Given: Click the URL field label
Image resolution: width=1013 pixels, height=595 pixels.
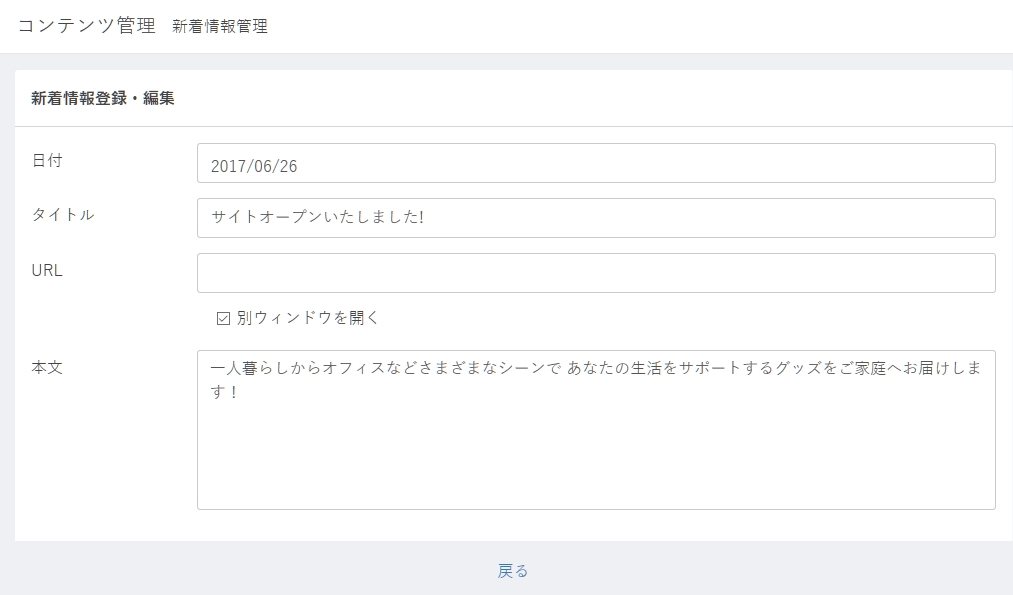Looking at the screenshot, I should coord(47,270).
